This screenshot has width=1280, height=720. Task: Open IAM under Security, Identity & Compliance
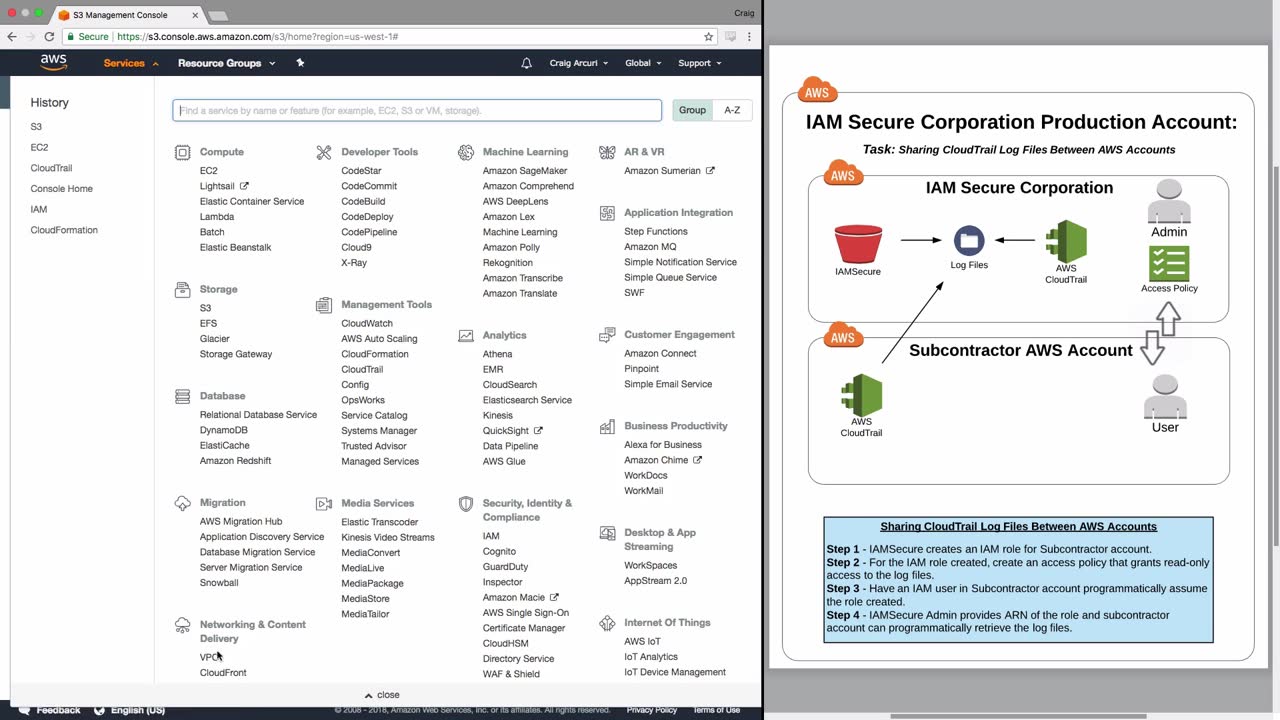[x=491, y=536]
